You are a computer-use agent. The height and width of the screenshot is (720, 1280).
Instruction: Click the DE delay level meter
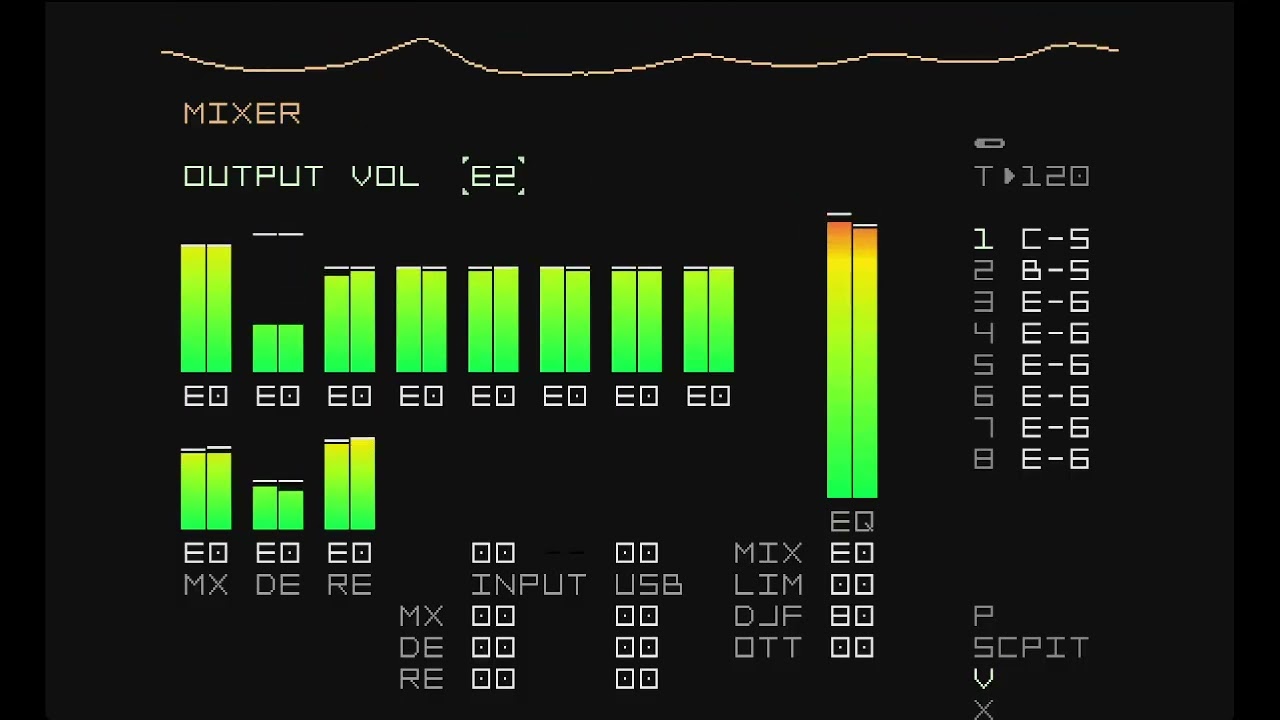point(278,506)
